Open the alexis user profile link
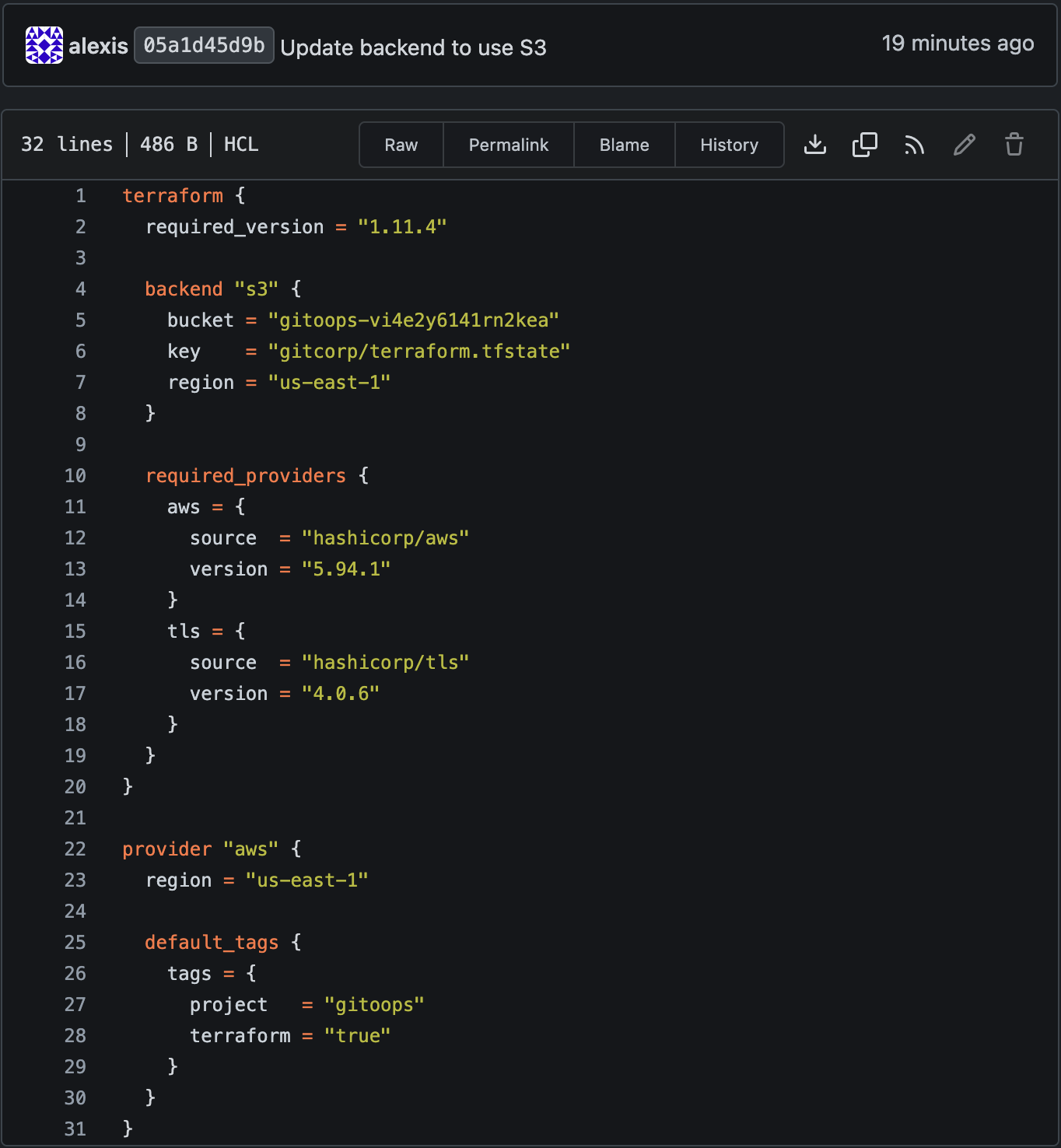This screenshot has height=1148, width=1061. click(99, 47)
